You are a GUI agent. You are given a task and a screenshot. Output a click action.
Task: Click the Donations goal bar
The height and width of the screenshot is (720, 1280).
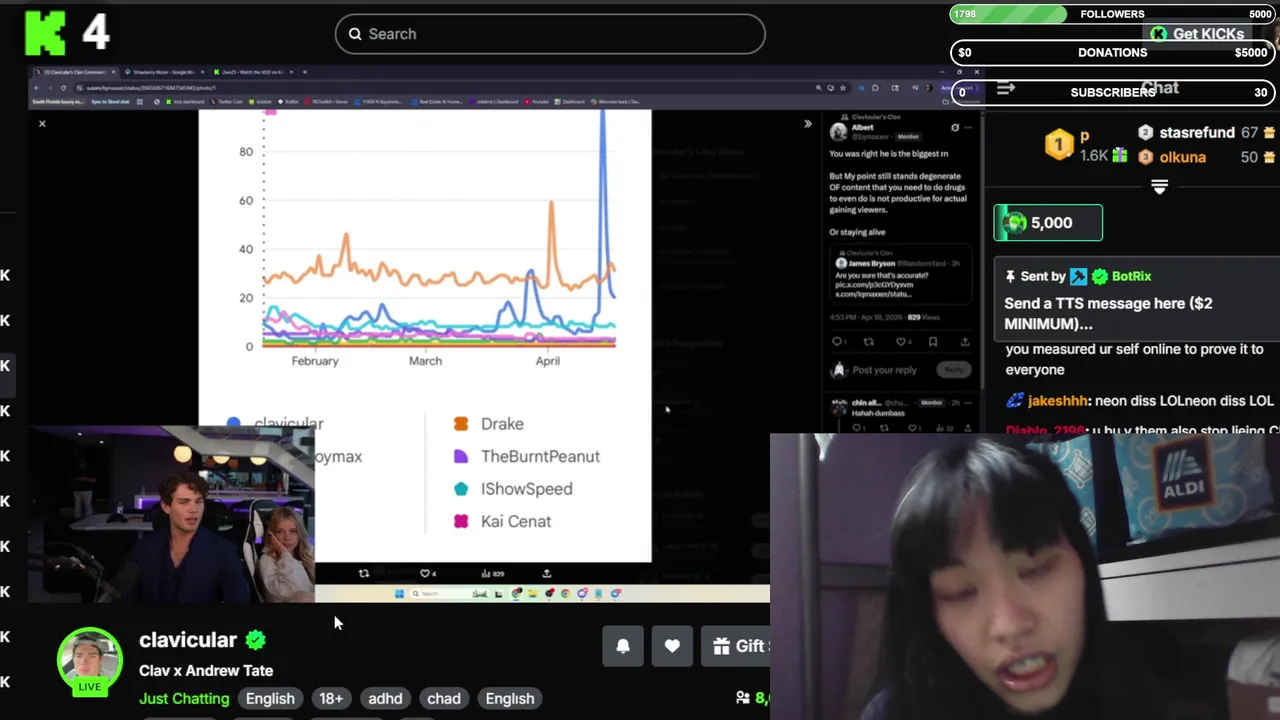click(x=1113, y=53)
